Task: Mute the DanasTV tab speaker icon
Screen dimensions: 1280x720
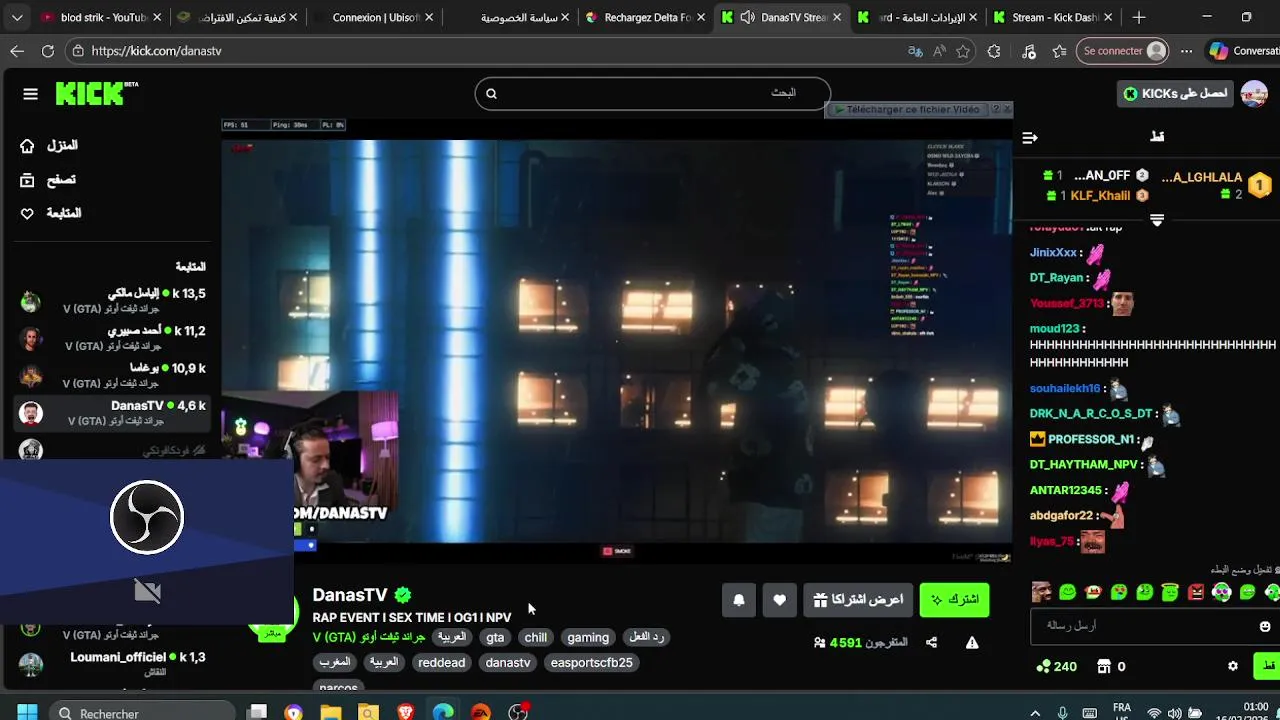Action: click(747, 17)
